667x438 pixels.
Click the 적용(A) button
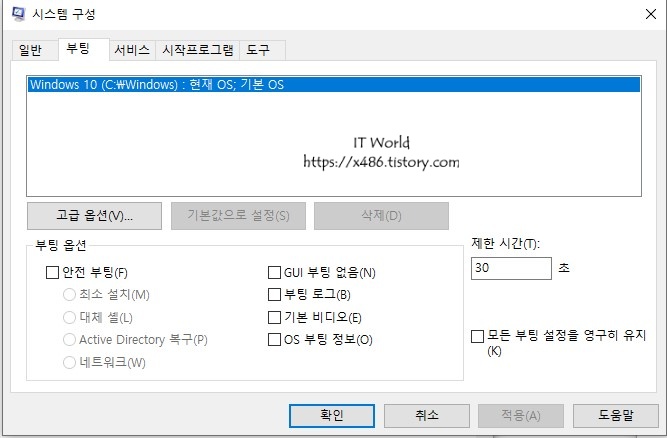(521, 415)
